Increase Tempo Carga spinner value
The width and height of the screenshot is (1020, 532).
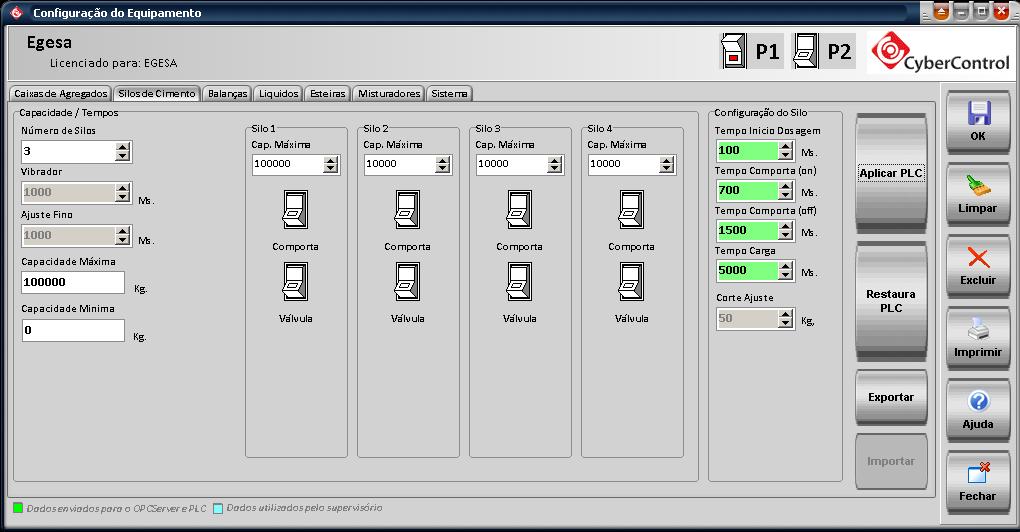click(785, 265)
